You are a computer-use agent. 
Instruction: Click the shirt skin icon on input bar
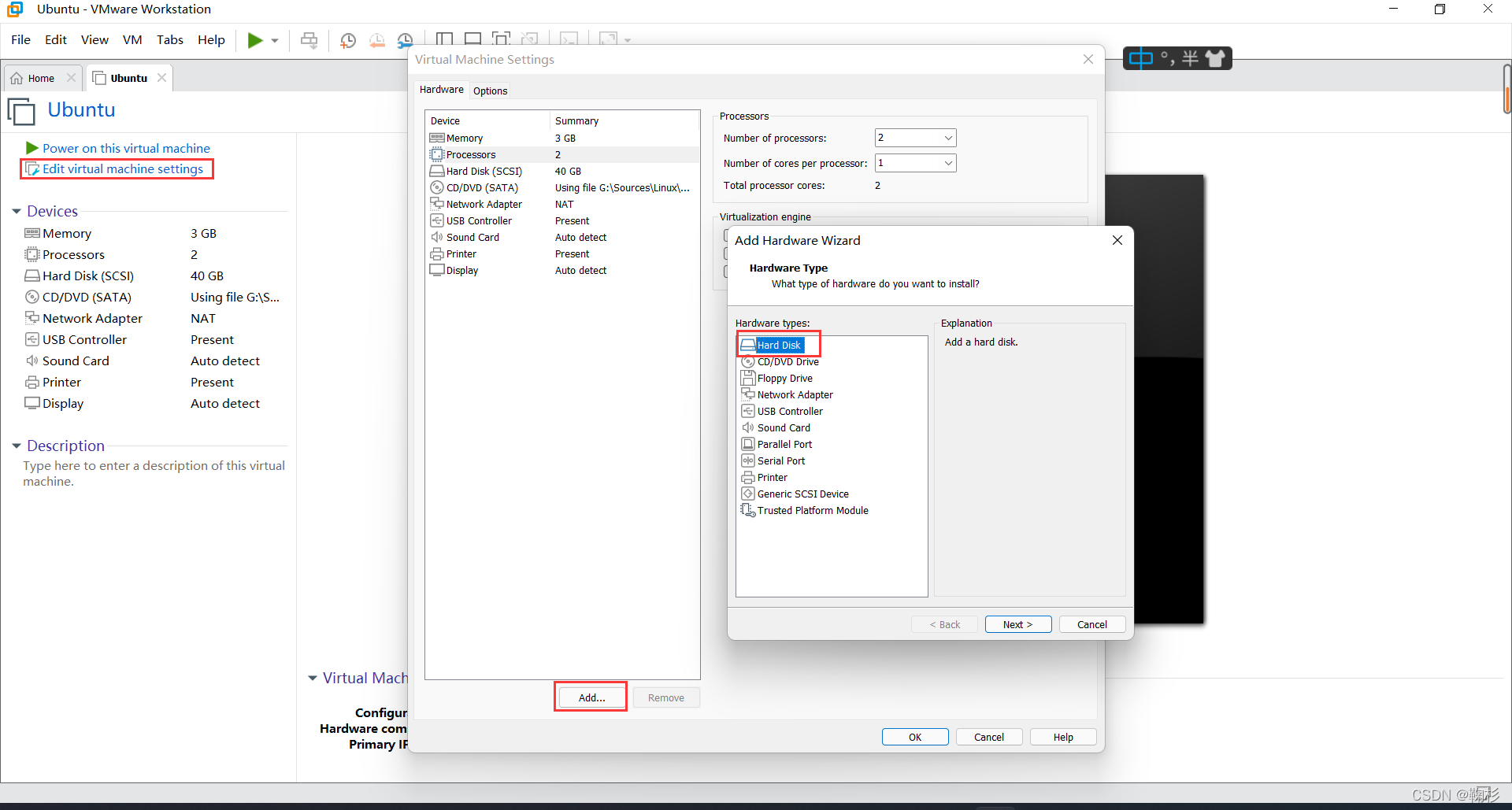tap(1215, 58)
